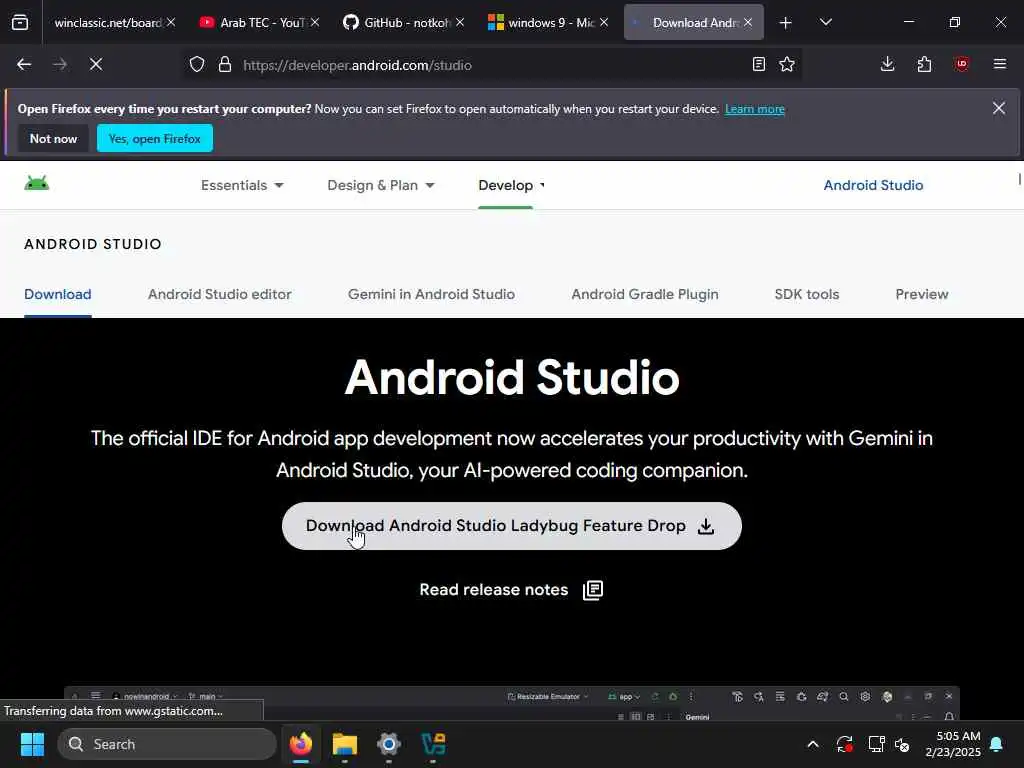The width and height of the screenshot is (1024, 768).
Task: Open Settings gear app in taskbar
Action: [389, 744]
